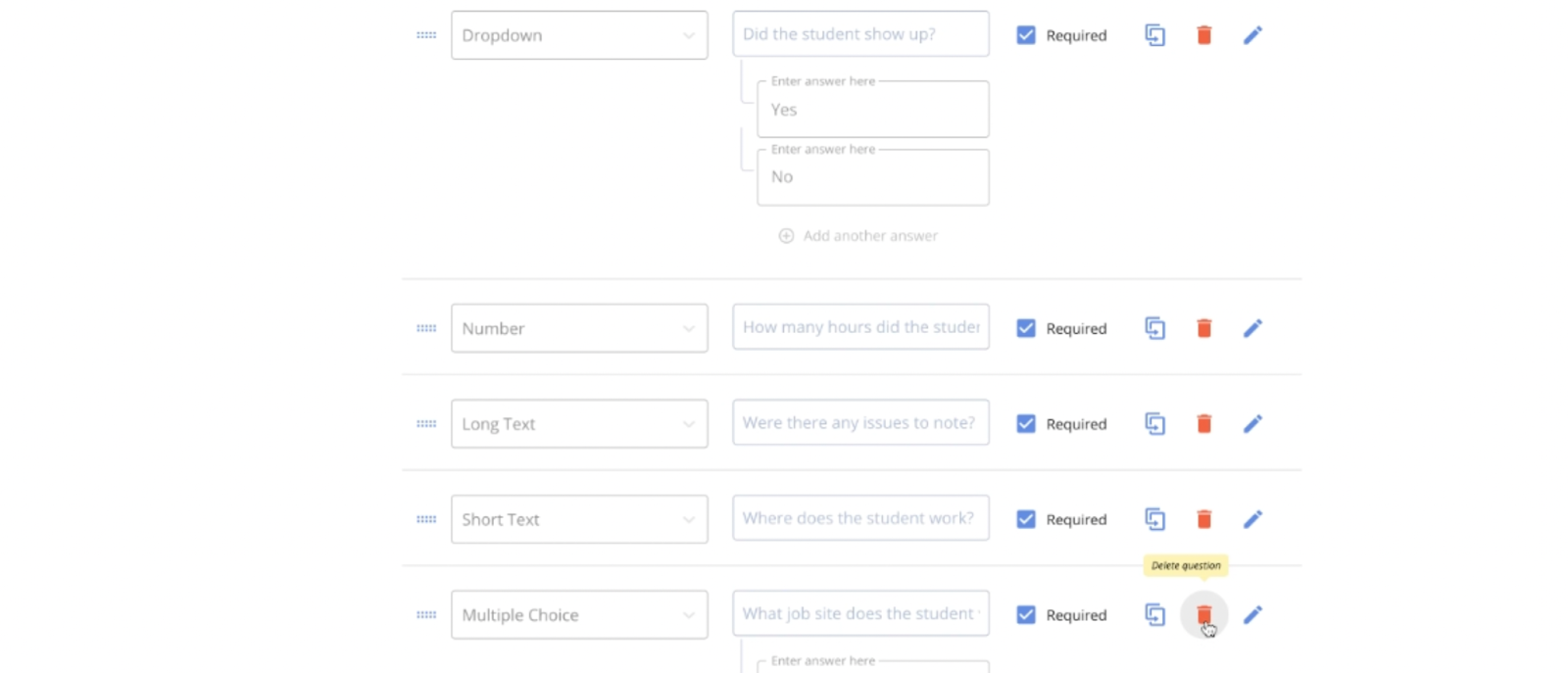Toggle Required checkbox on Multiple Choice question
1568x673 pixels.
tap(1026, 615)
